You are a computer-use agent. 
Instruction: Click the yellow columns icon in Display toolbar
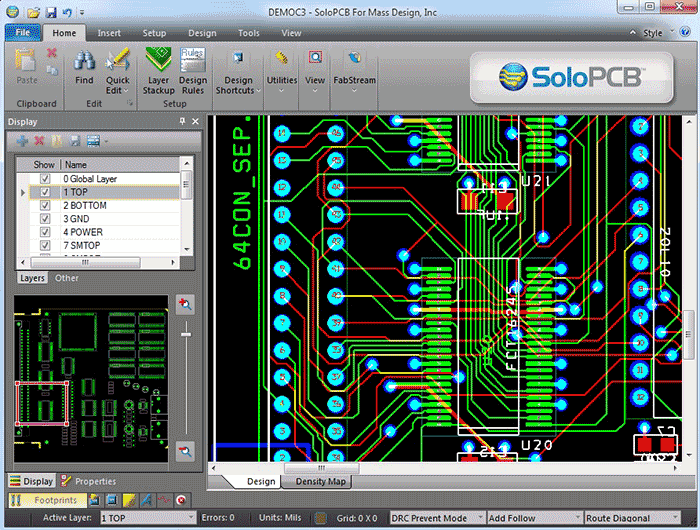(57, 141)
